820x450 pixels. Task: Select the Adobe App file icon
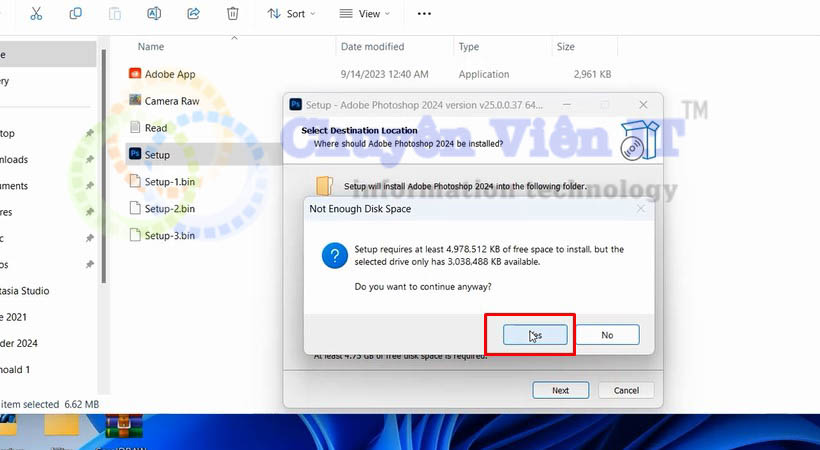pos(136,74)
